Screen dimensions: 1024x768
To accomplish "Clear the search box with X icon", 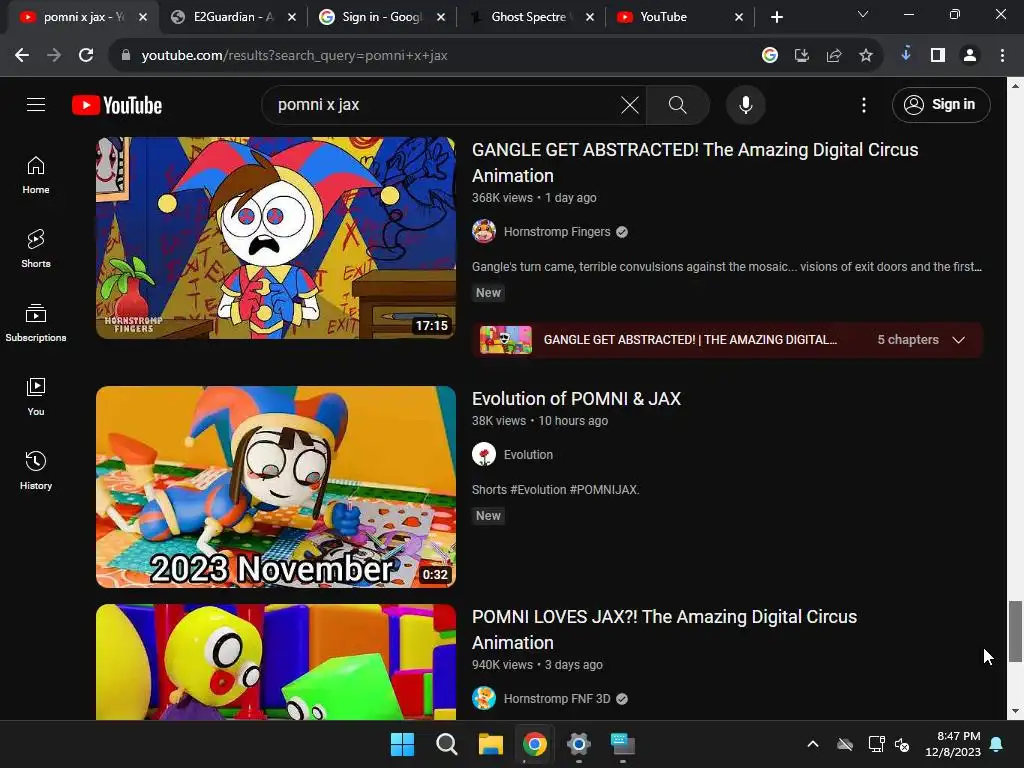I will coord(630,104).
